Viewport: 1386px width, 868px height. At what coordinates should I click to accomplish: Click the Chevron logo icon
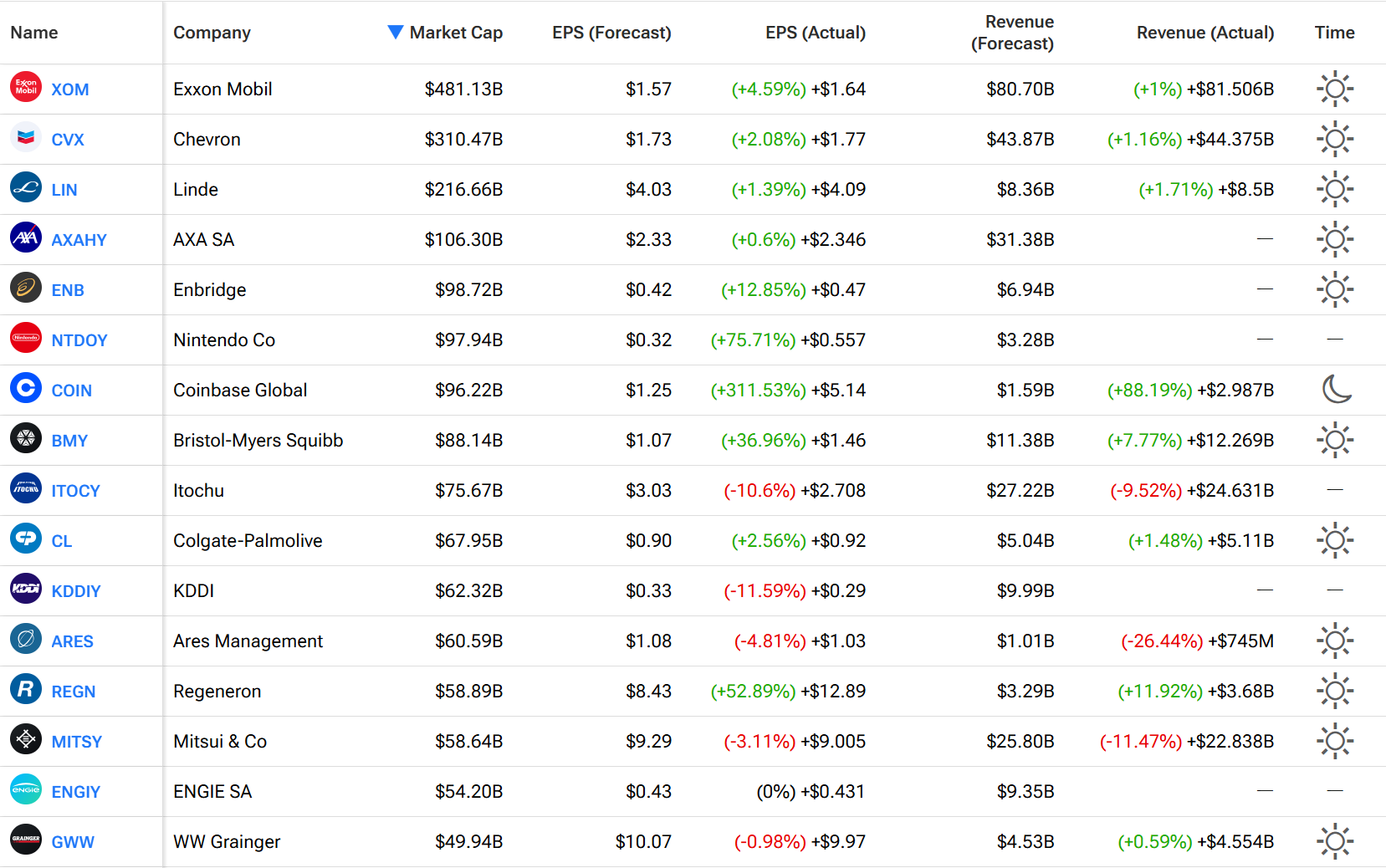[26, 137]
